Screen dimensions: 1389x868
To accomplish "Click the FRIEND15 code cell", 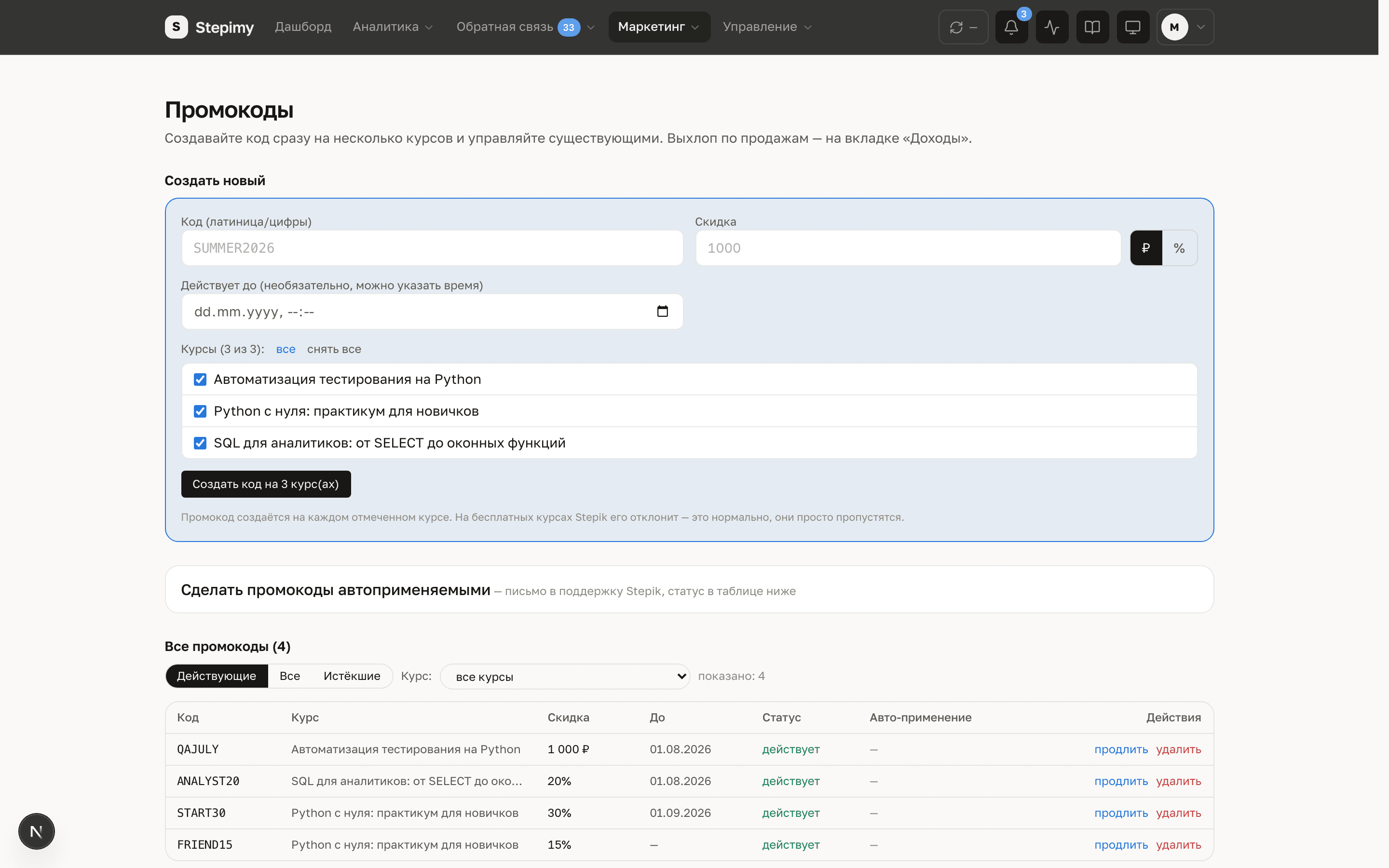I will pyautogui.click(x=204, y=845).
